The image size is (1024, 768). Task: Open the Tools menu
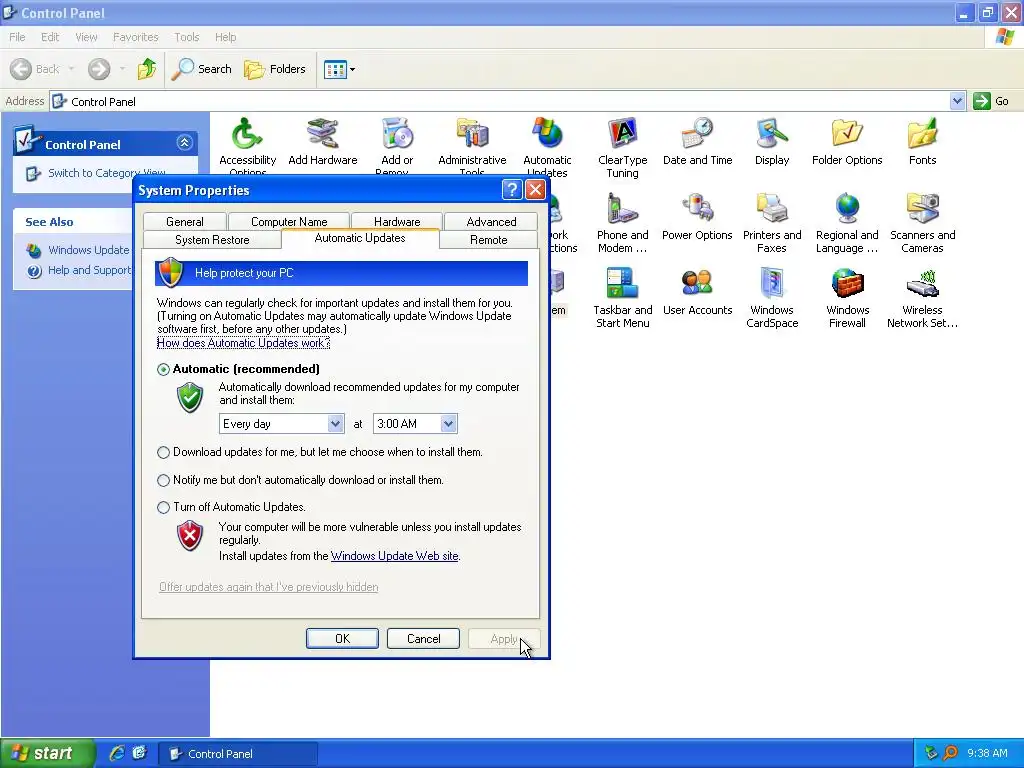pyautogui.click(x=186, y=37)
